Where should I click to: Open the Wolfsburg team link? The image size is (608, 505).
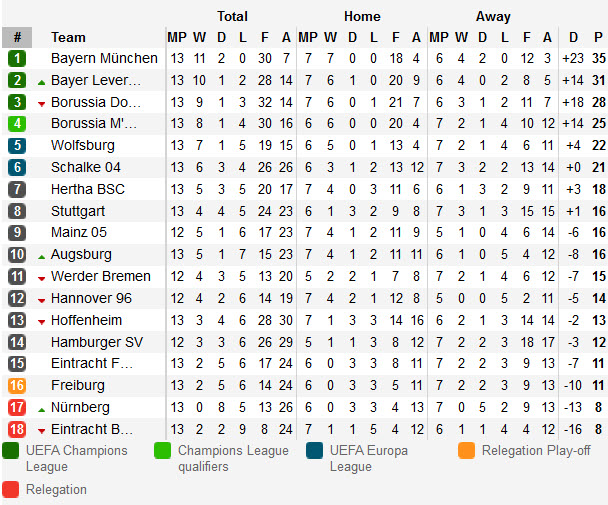click(x=84, y=146)
